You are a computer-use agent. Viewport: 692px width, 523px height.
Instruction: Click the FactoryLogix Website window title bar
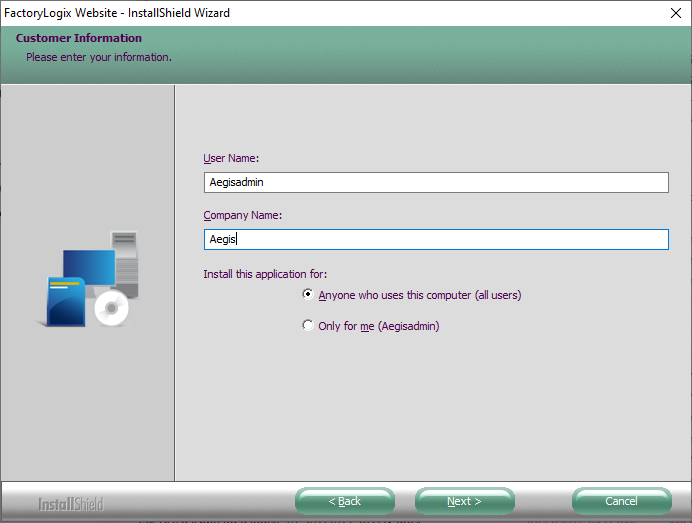coord(300,13)
